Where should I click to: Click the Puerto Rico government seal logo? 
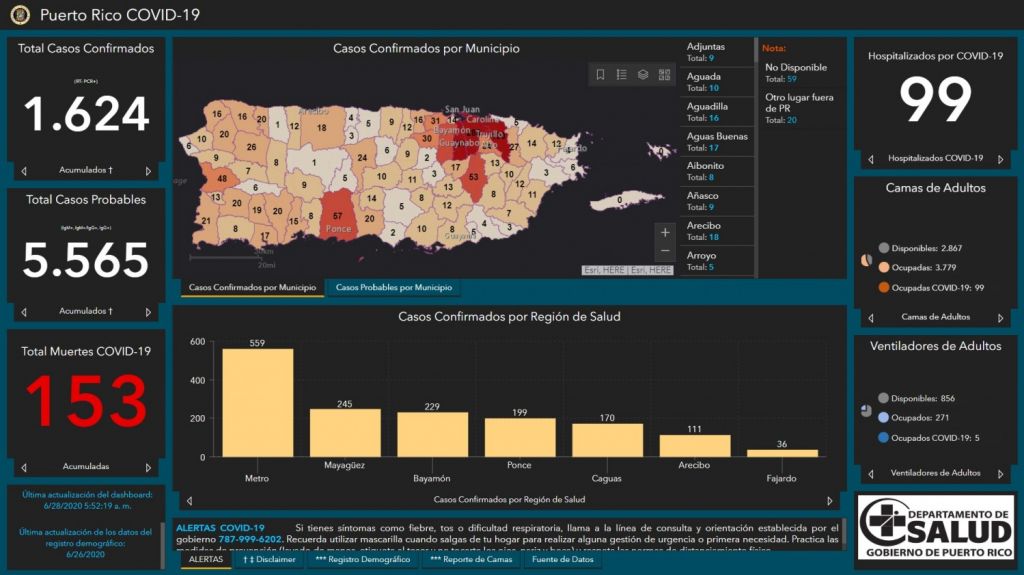tap(20, 15)
